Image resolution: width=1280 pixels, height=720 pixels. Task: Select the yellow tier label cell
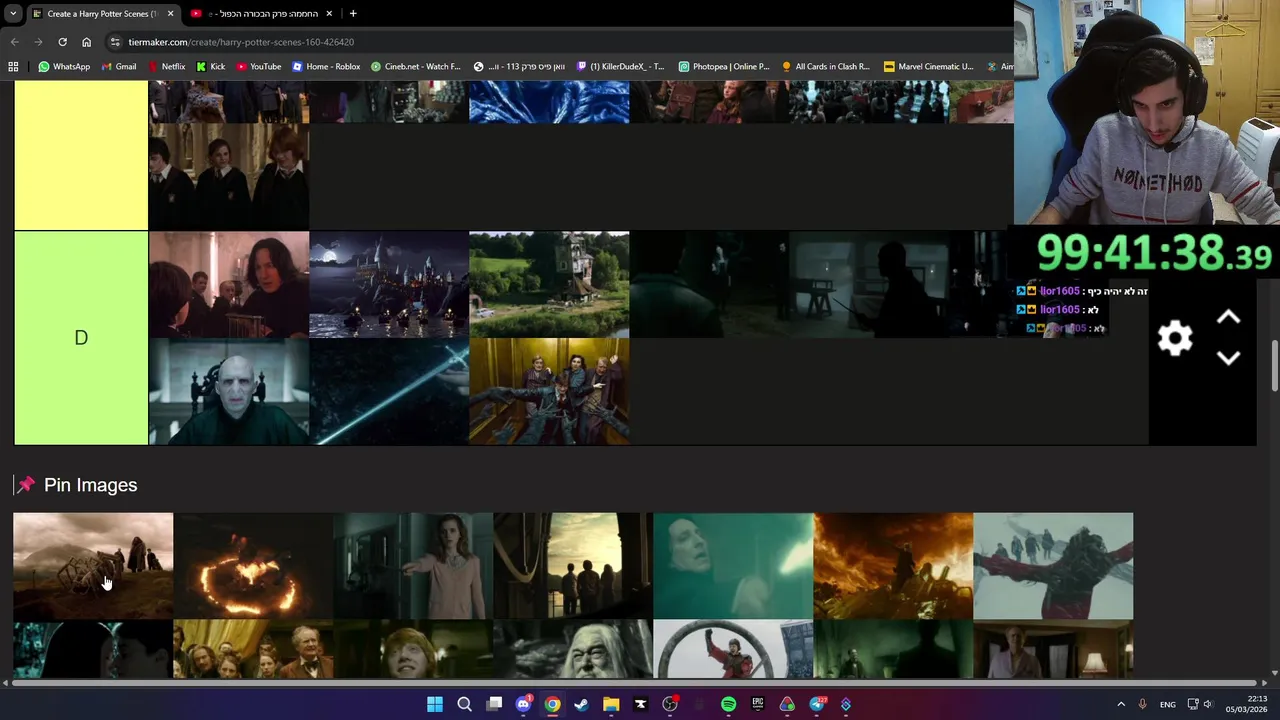pos(81,155)
